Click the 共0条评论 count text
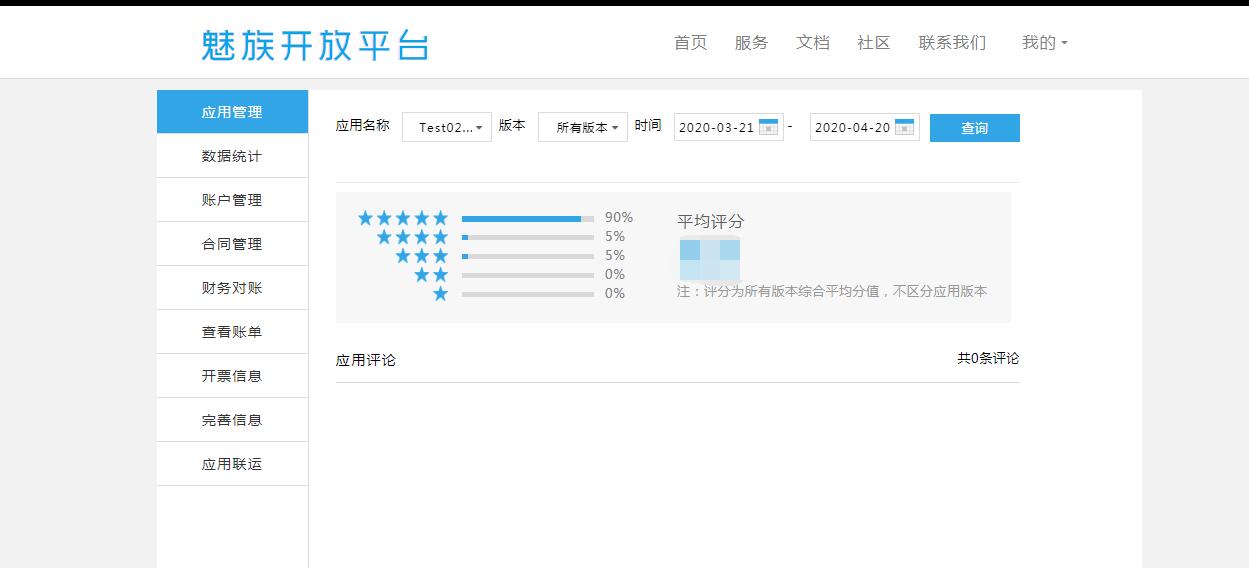 (x=988, y=358)
